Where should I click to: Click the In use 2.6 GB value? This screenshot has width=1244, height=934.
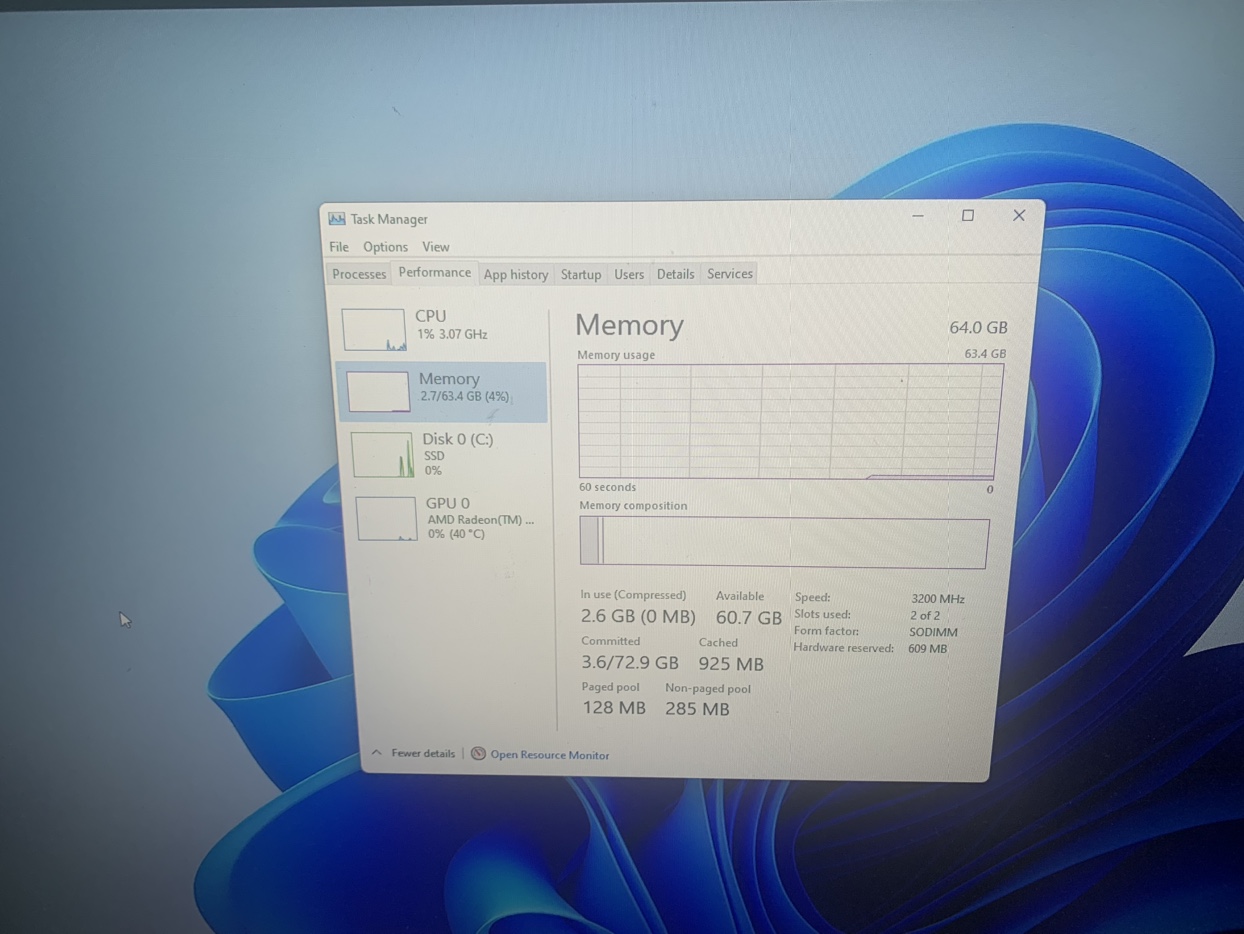[638, 618]
